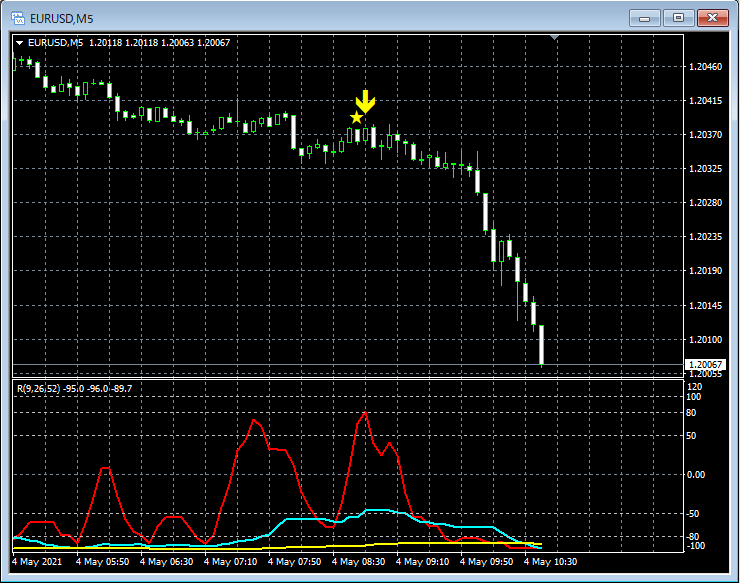Click the yellow star signal marker
The height and width of the screenshot is (583, 741).
tap(356, 117)
